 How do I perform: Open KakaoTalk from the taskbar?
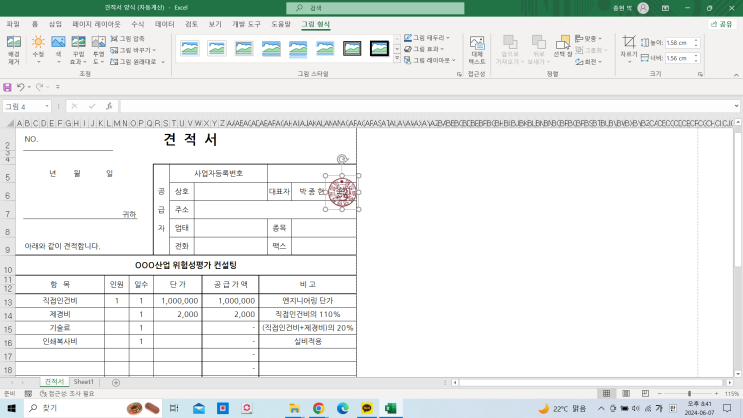click(367, 408)
